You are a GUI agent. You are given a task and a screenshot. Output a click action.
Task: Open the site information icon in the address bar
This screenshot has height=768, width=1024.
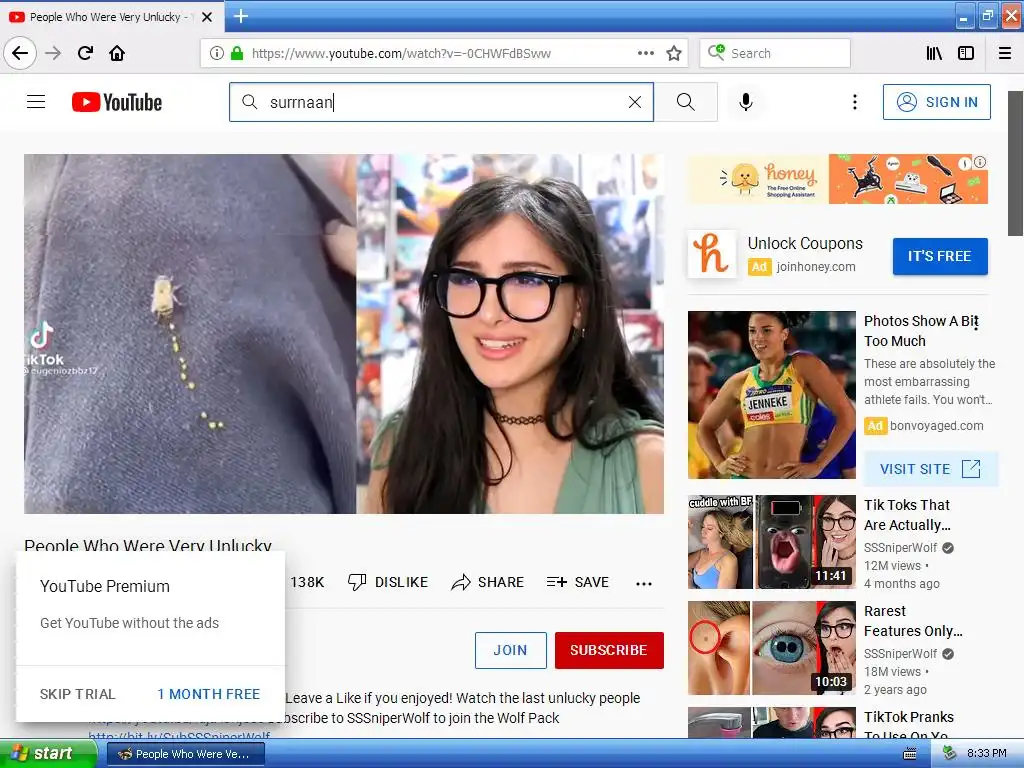(x=216, y=53)
